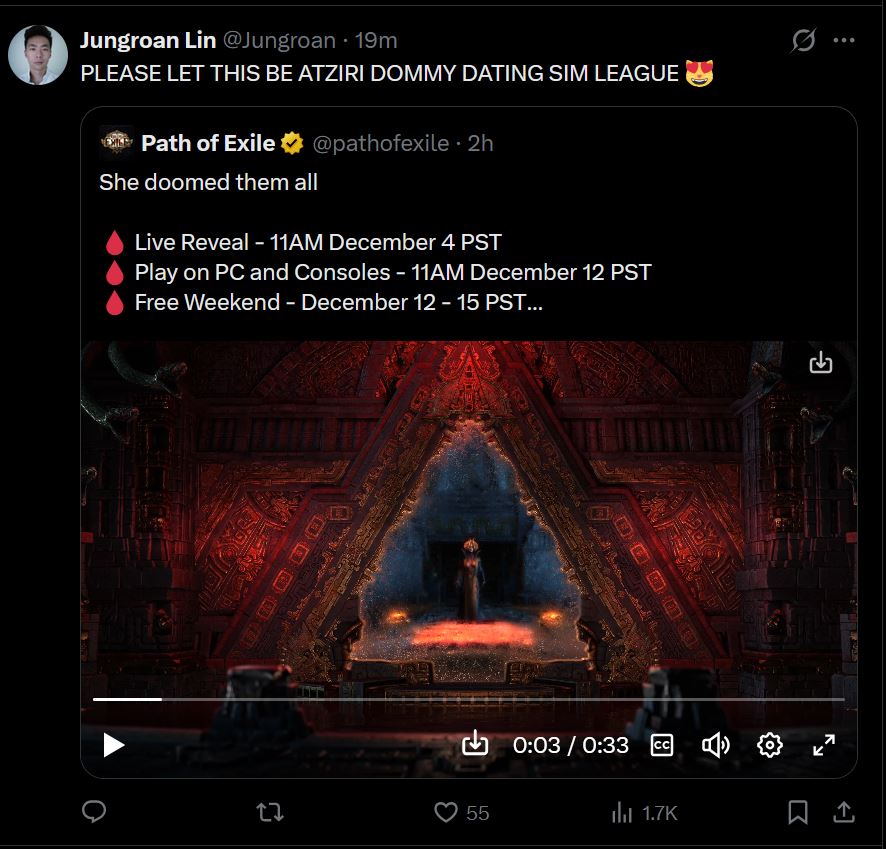Click the download icon in player controls
886x849 pixels.
click(x=475, y=743)
